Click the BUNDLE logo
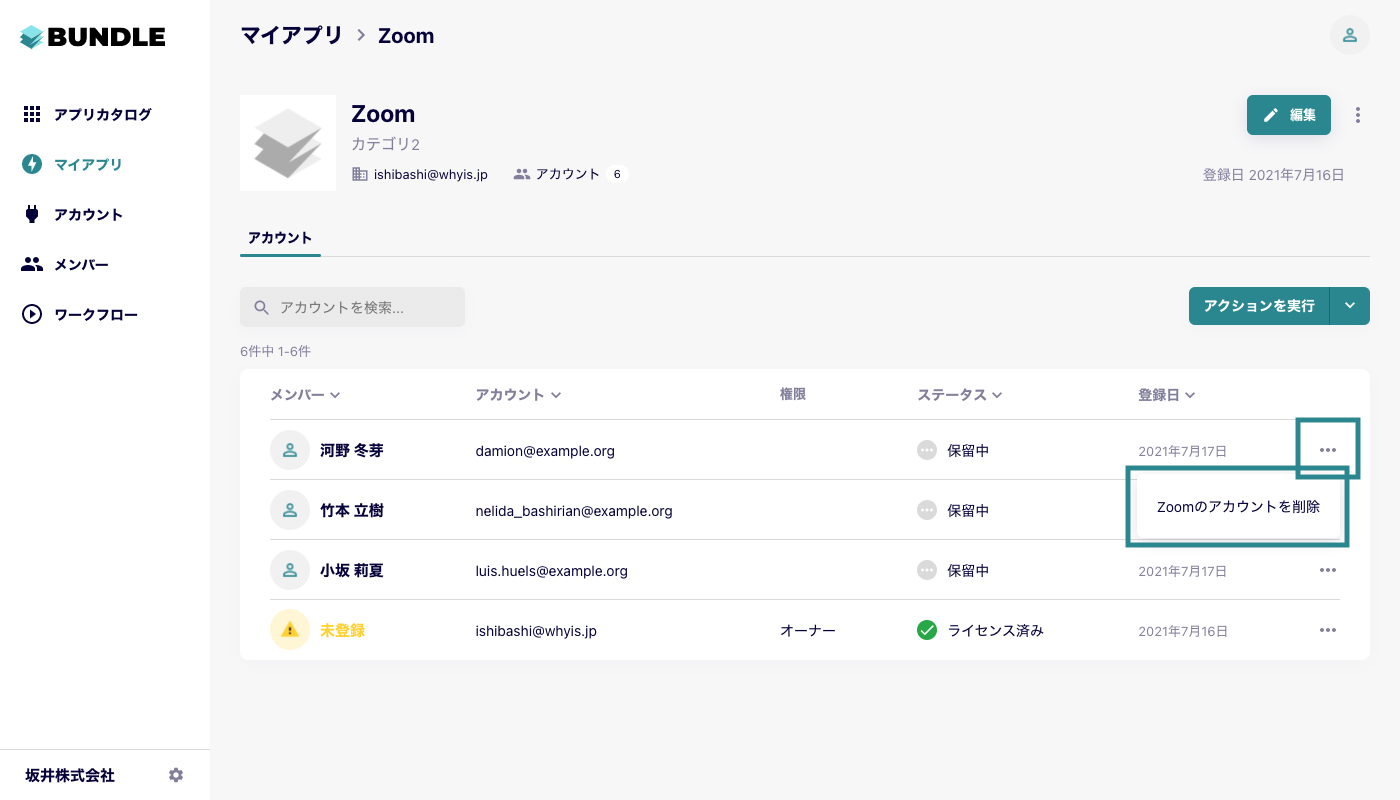Screen dimensions: 1400x800 pos(93,37)
